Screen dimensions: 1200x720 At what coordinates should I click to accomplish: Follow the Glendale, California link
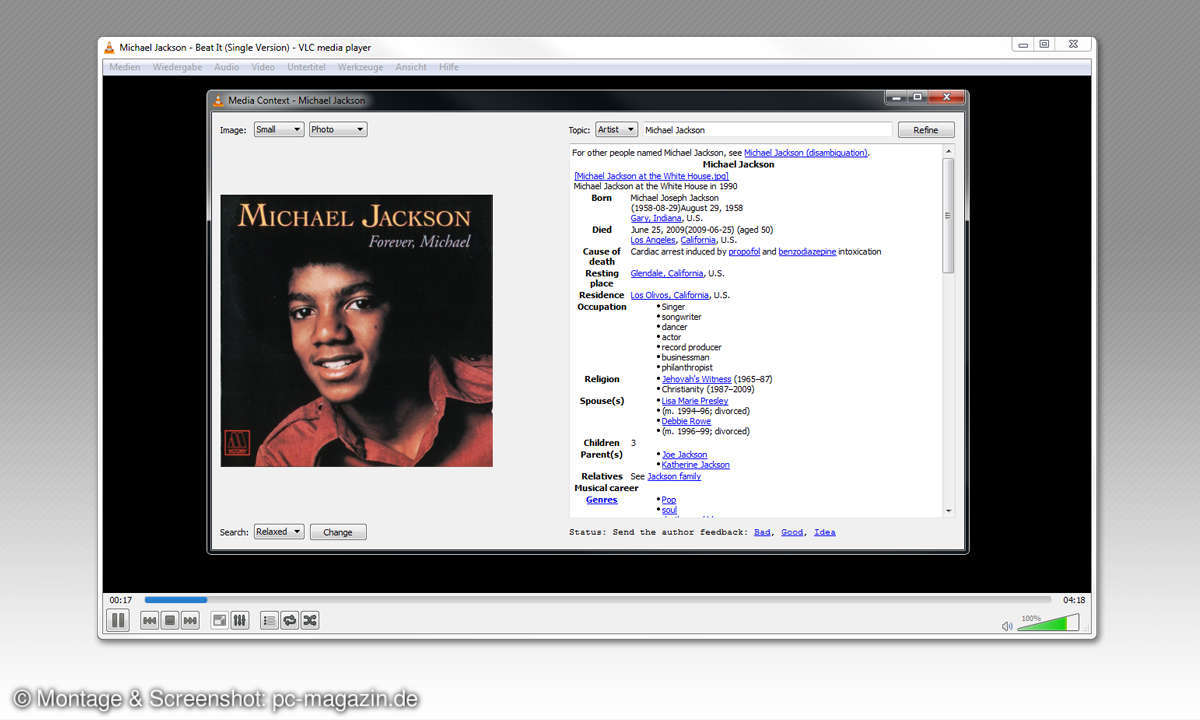coord(667,274)
